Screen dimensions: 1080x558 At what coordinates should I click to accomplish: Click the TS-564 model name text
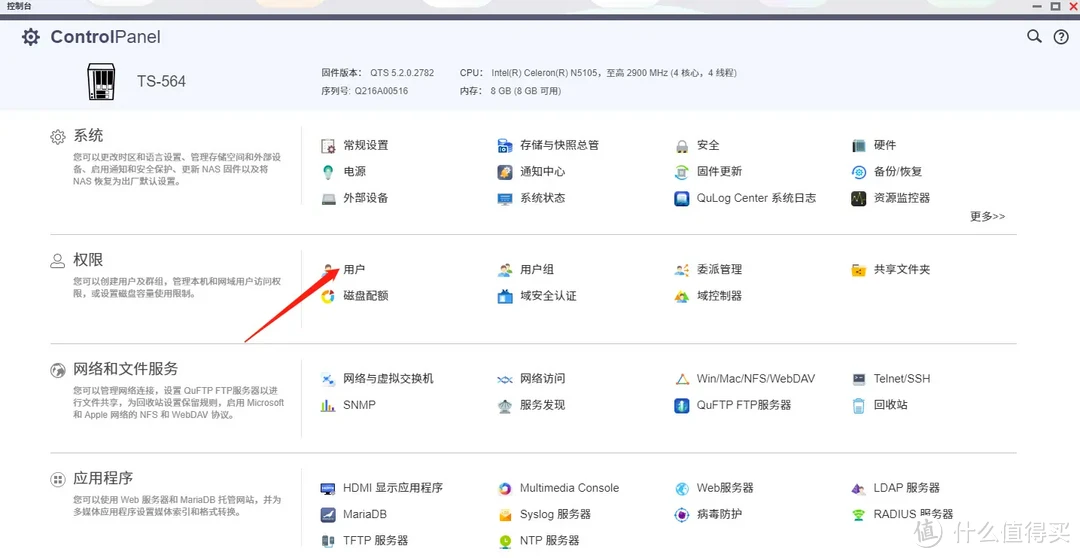(161, 81)
